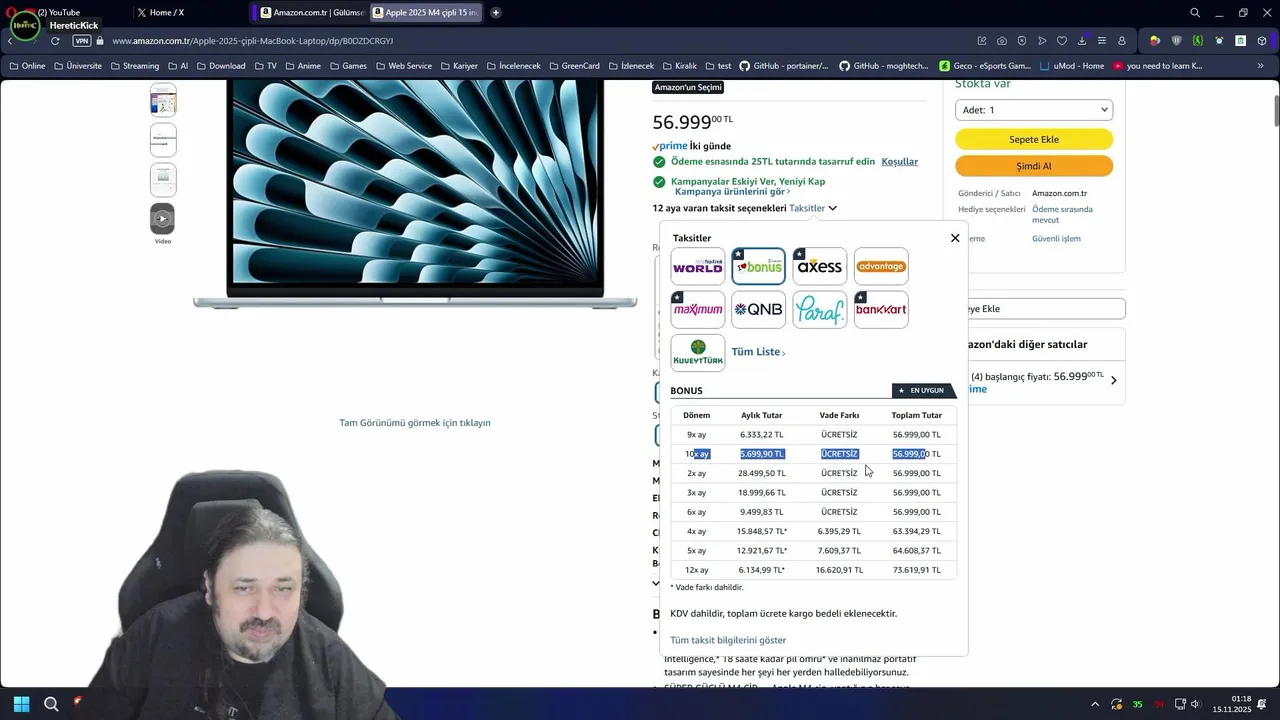Toggle the VPN badge in address bar
Image resolution: width=1280 pixels, height=720 pixels.
tap(82, 41)
